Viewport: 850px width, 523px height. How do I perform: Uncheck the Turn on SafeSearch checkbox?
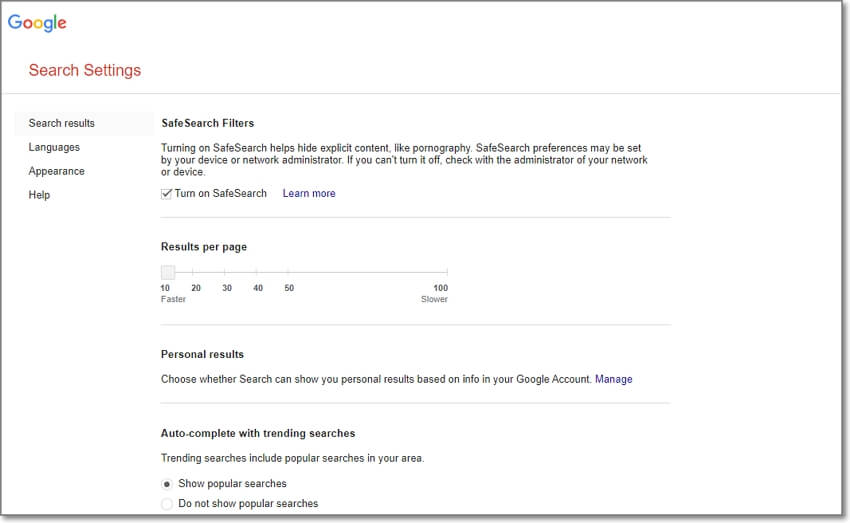pyautogui.click(x=167, y=193)
